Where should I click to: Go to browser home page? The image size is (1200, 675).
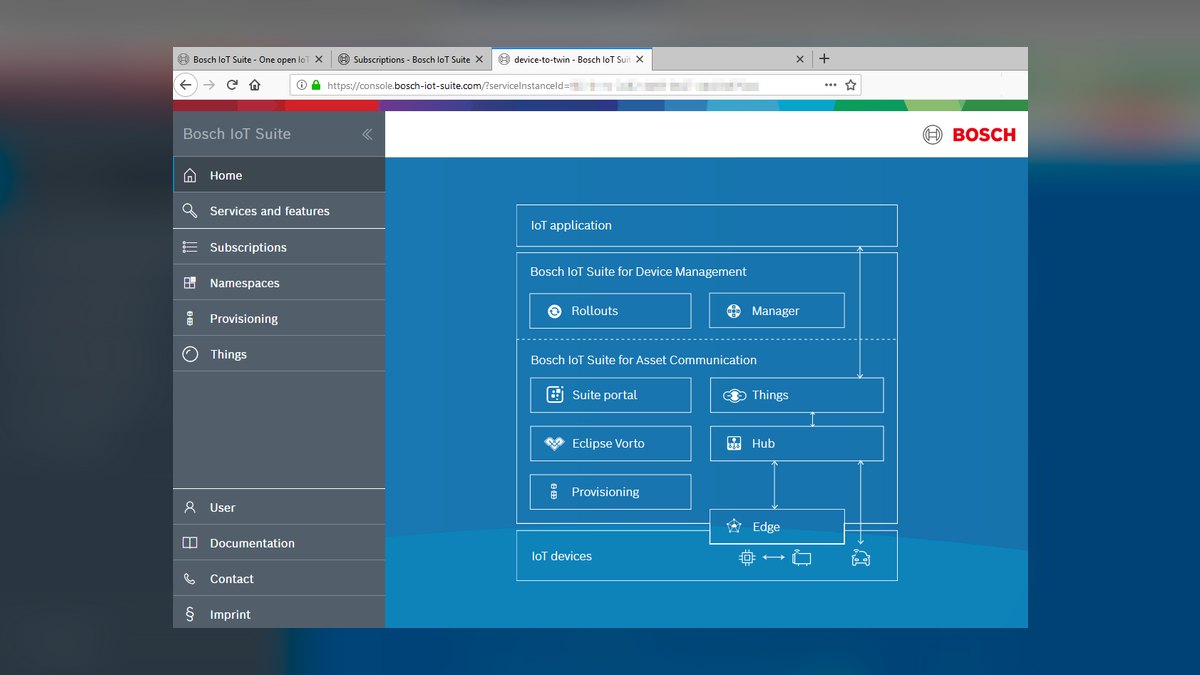coord(255,85)
